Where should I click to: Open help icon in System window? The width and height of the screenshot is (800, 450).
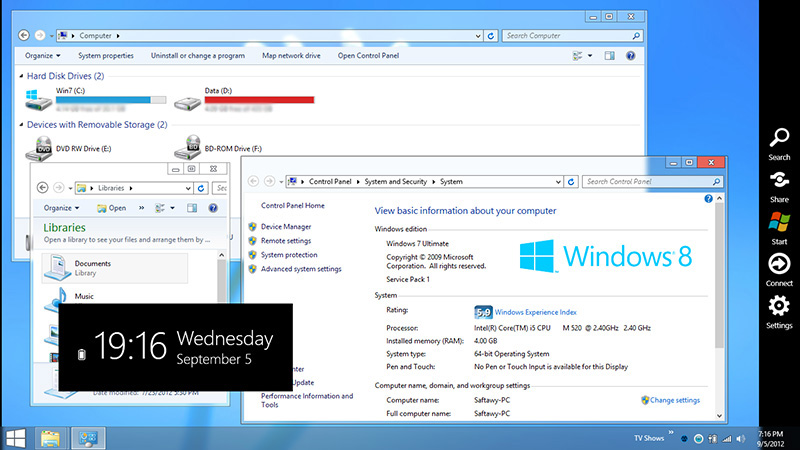coord(708,198)
